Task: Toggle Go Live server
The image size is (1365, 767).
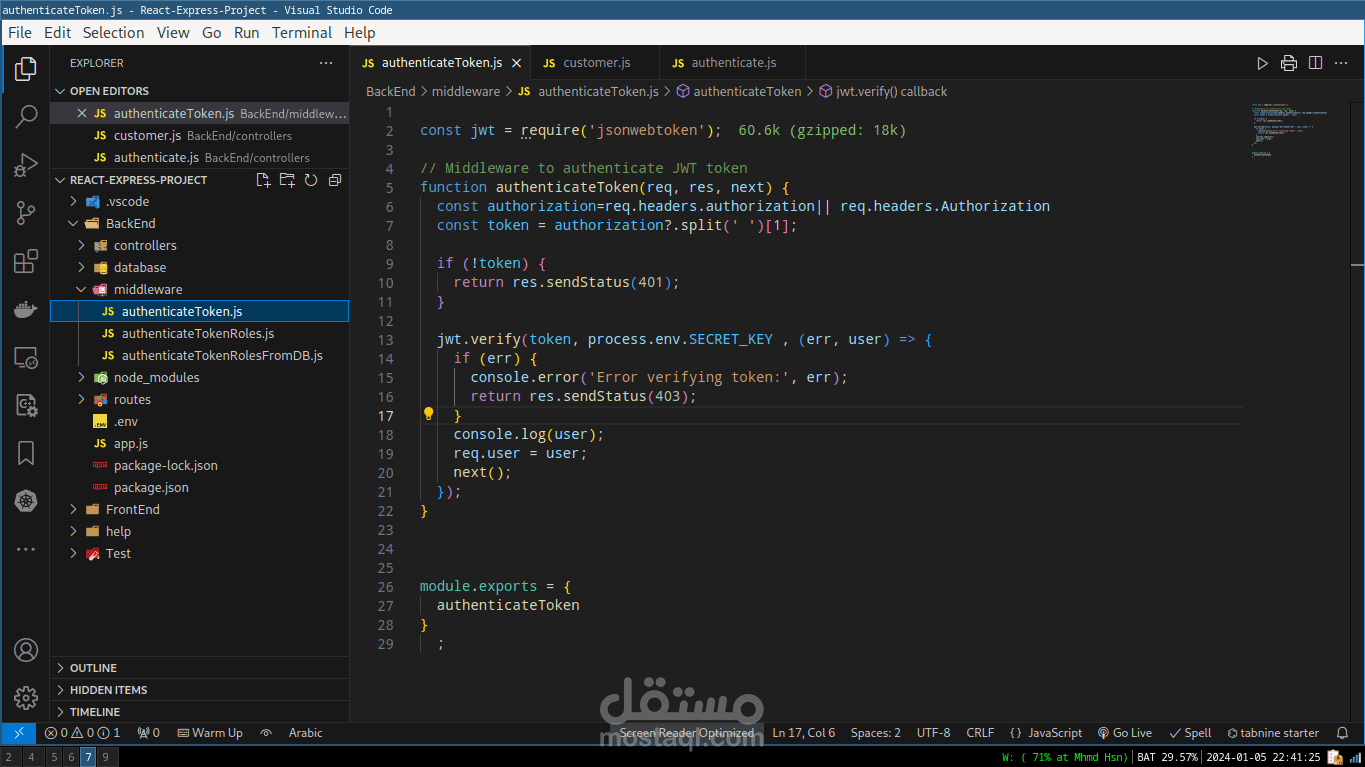Action: click(x=1125, y=733)
